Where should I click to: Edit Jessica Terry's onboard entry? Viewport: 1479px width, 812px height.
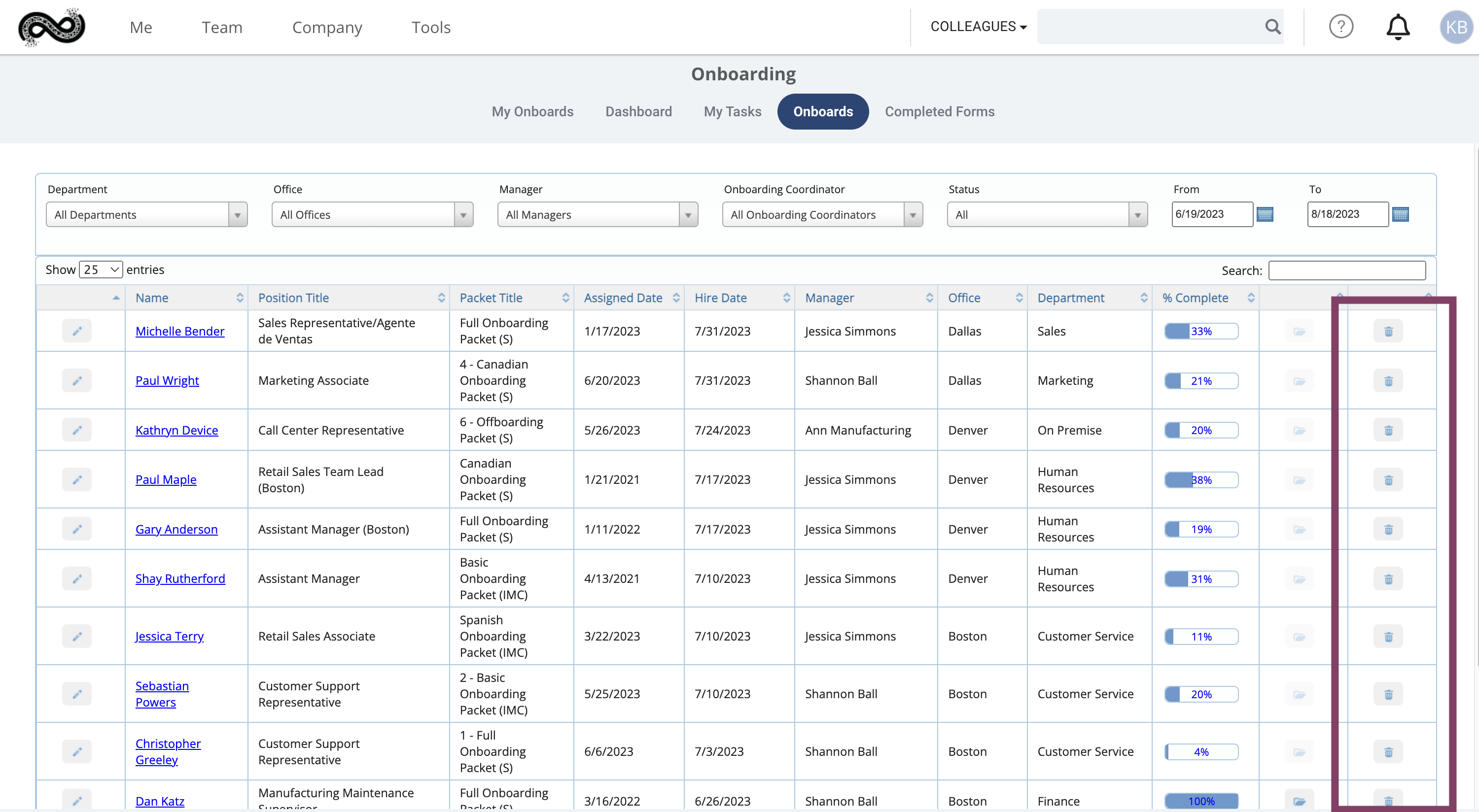point(77,637)
